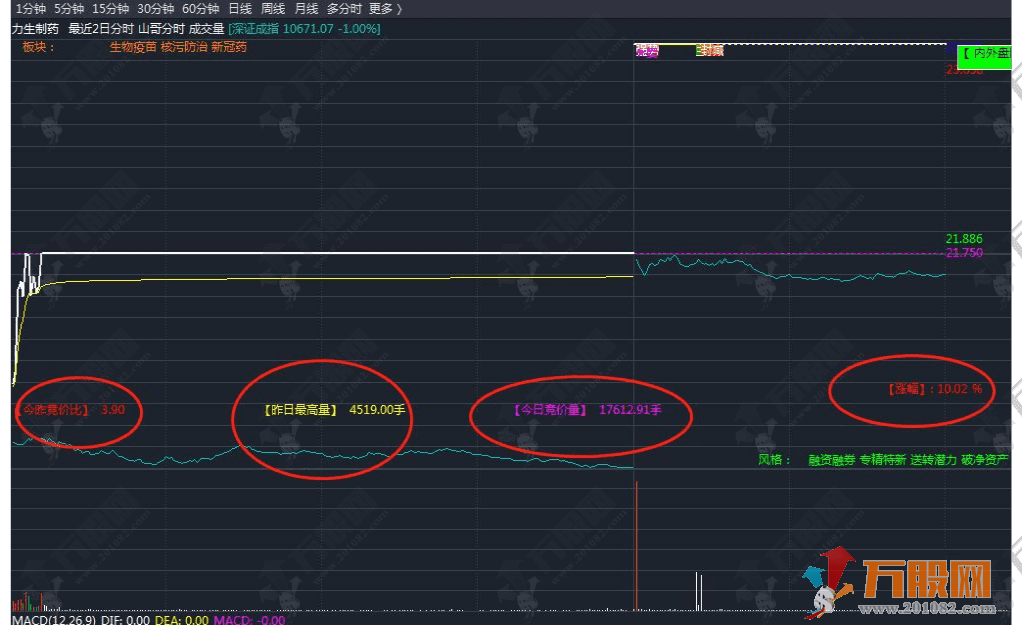Click the purple 强势 strength badge
The height and width of the screenshot is (625, 1022).
(646, 50)
